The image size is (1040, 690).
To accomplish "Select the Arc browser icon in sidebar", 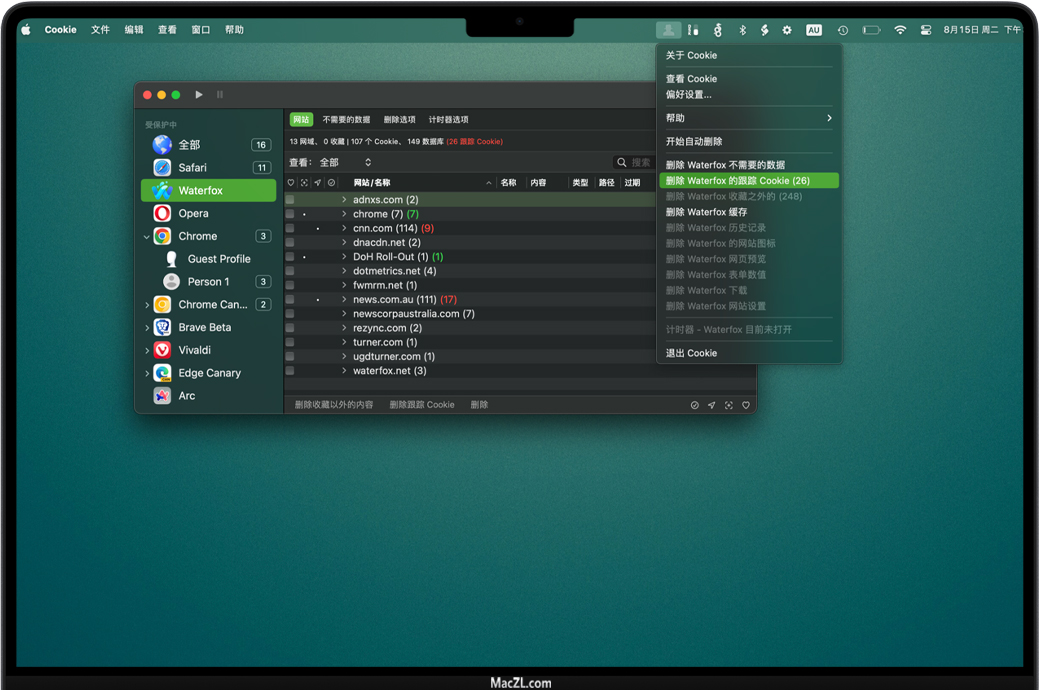I will point(162,395).
